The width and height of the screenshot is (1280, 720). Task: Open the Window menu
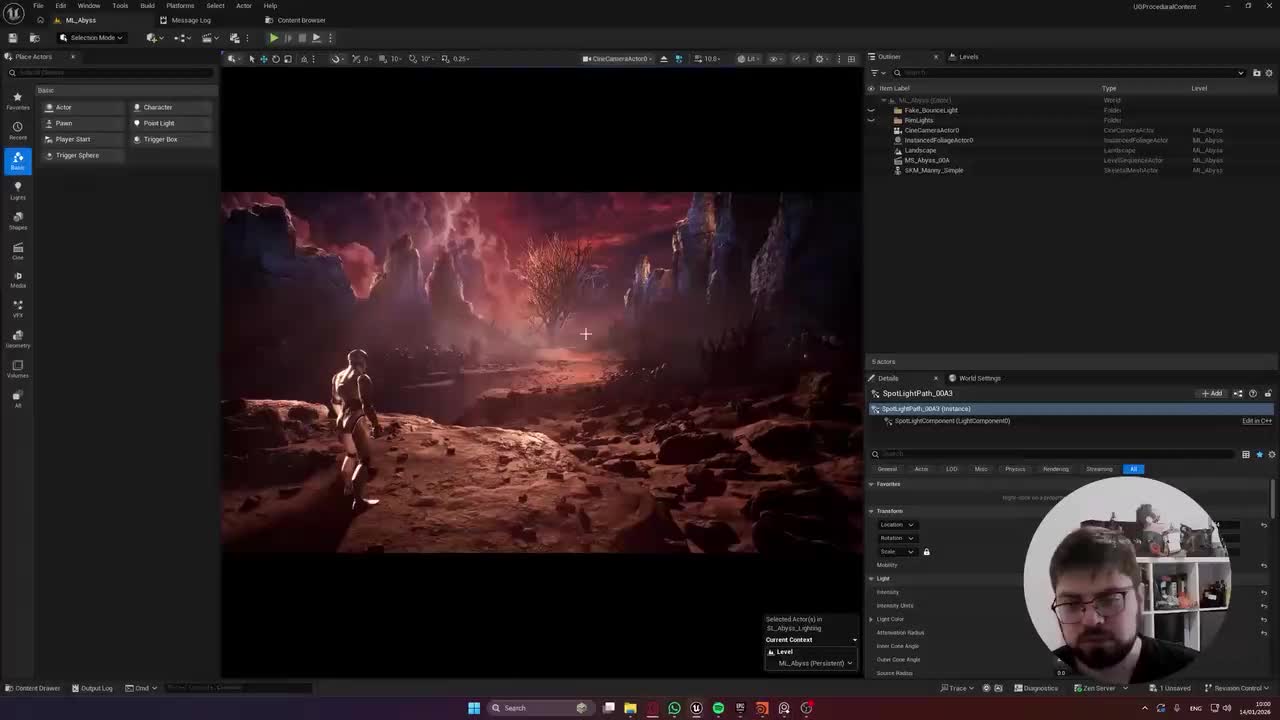[89, 6]
